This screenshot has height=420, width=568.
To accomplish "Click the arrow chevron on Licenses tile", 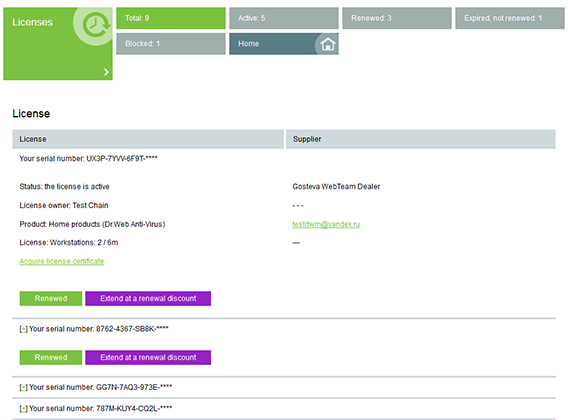I will coord(106,72).
